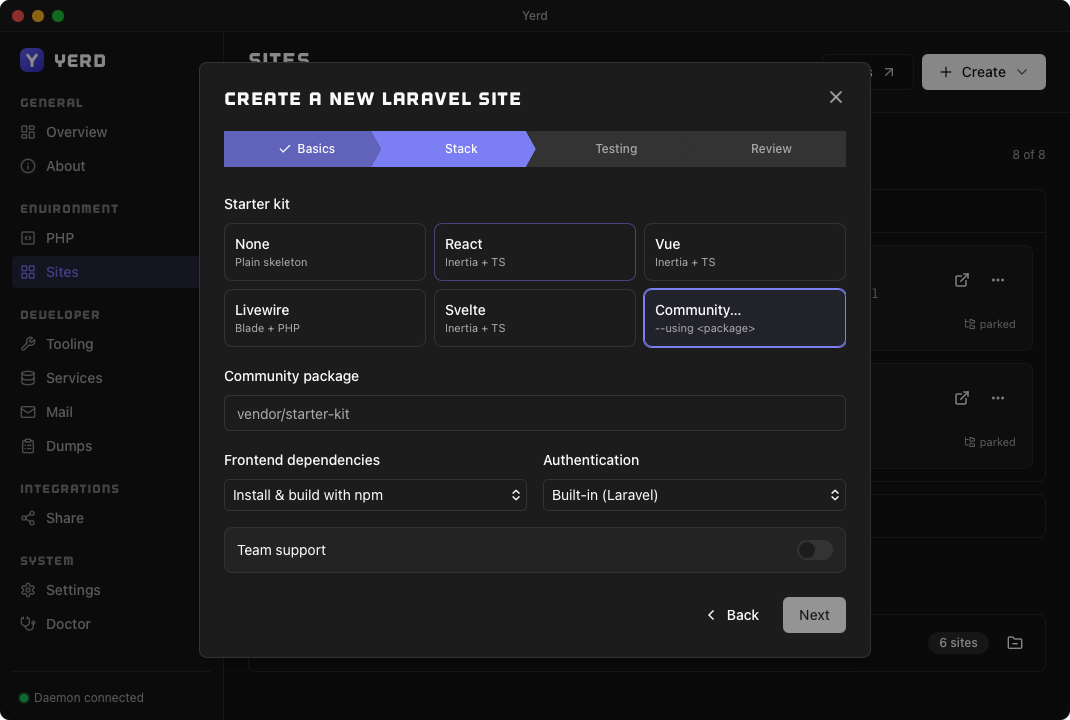Screen dimensions: 1070x720
Task: Click the Doctor stethoscope icon
Action: pyautogui.click(x=28, y=624)
